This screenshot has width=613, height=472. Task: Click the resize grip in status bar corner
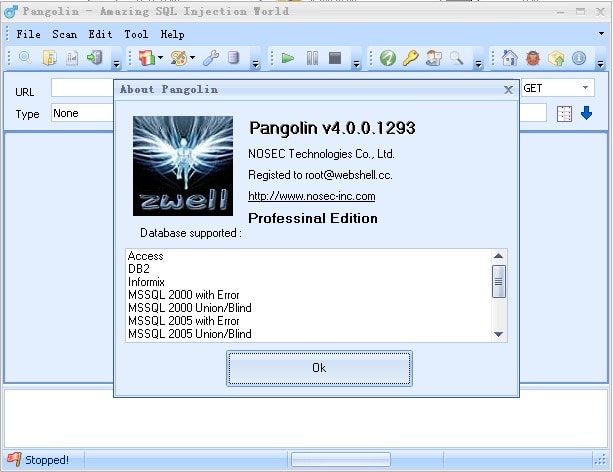point(600,460)
